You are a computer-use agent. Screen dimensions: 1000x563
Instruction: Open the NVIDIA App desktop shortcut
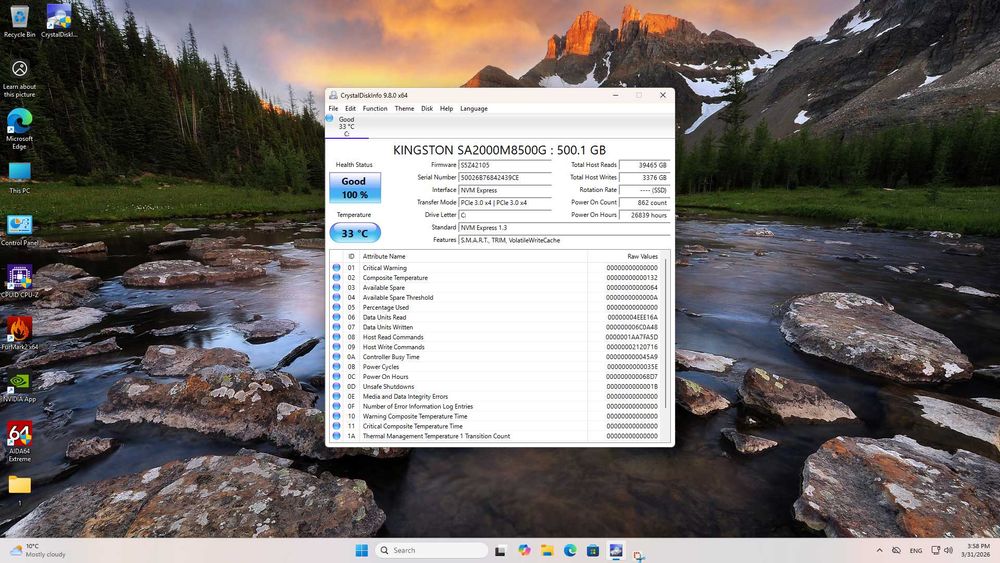coord(19,386)
